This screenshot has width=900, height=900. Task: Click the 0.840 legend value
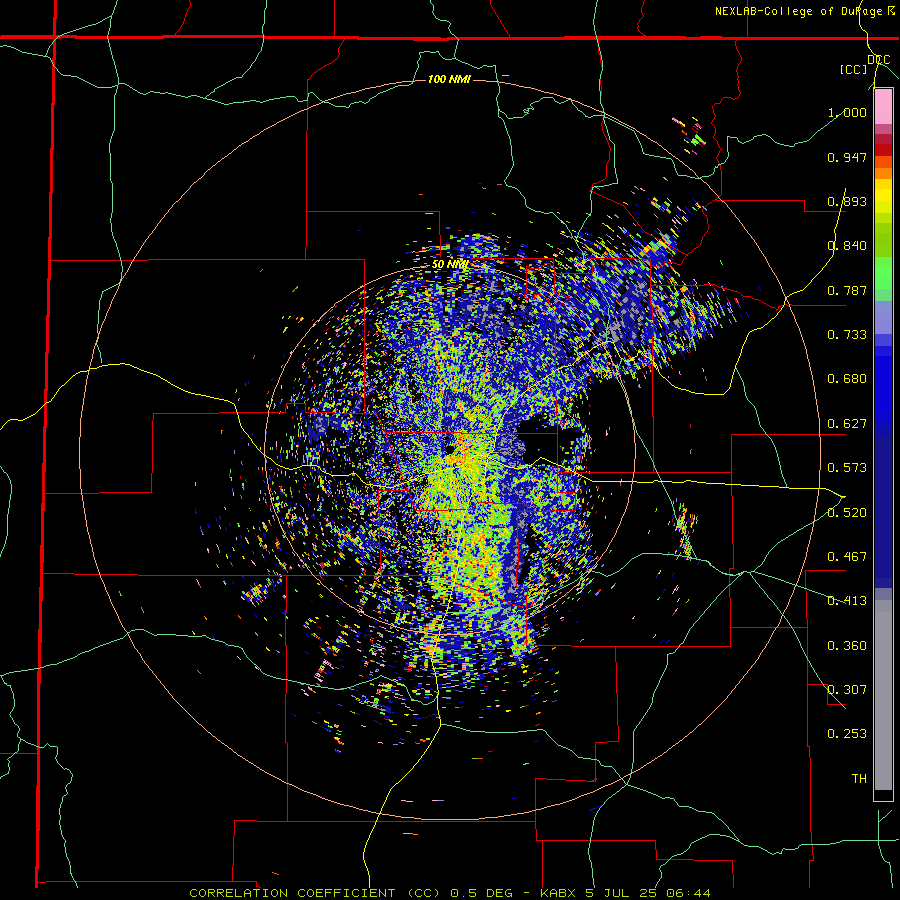[847, 246]
